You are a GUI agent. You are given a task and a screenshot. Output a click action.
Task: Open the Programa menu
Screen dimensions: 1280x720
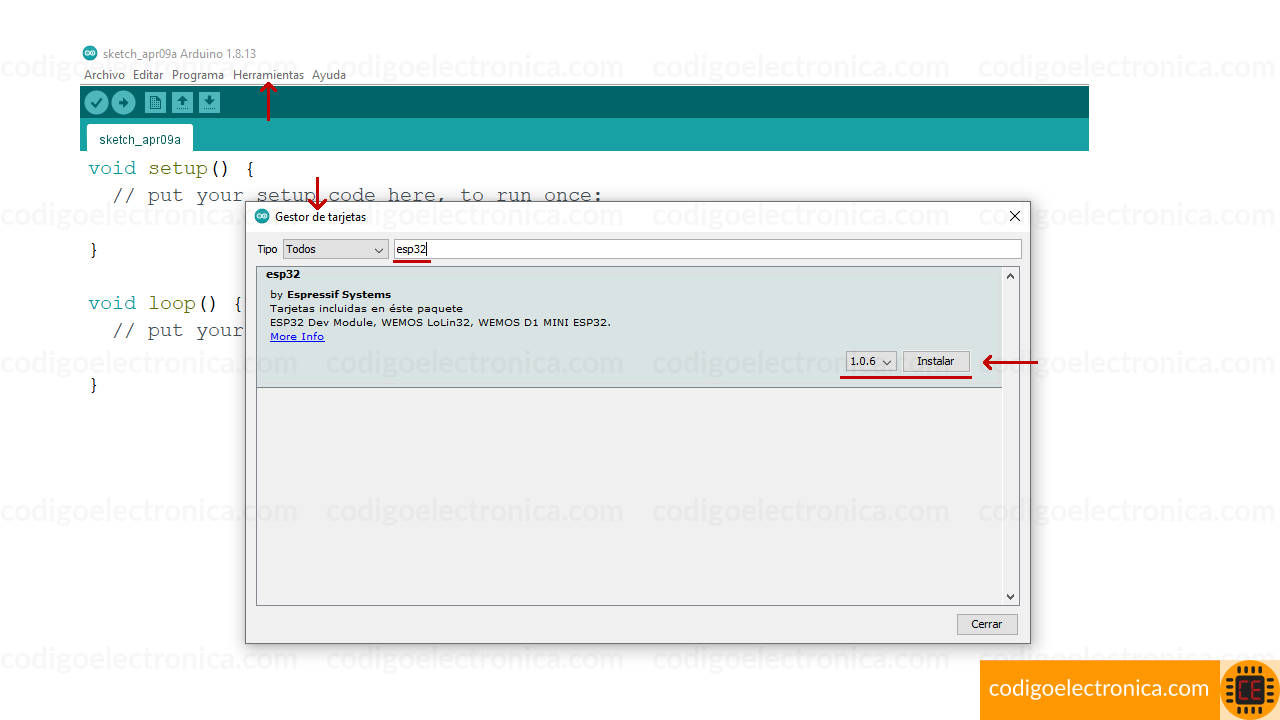tap(198, 75)
